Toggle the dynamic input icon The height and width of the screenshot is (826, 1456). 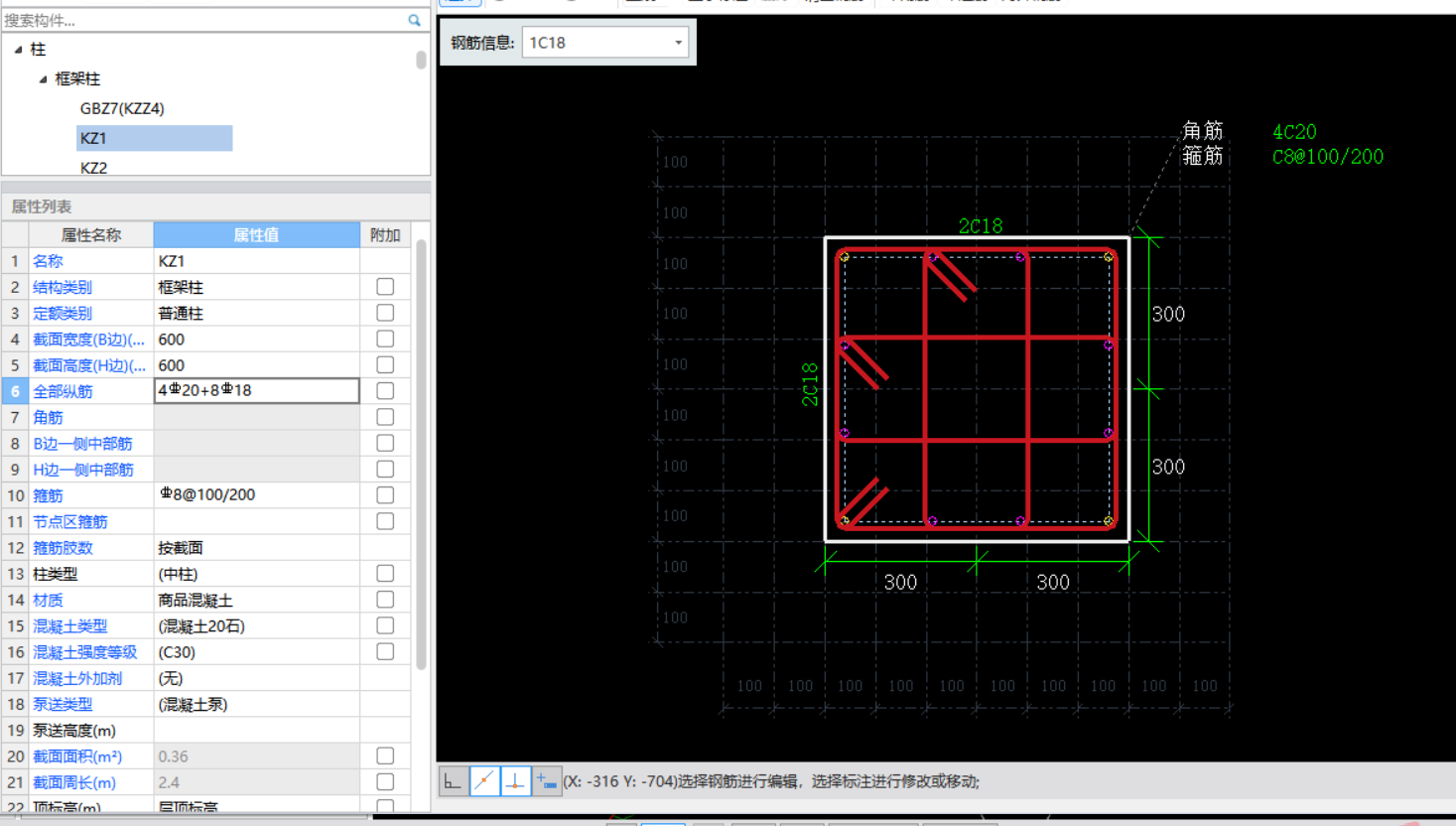546,781
